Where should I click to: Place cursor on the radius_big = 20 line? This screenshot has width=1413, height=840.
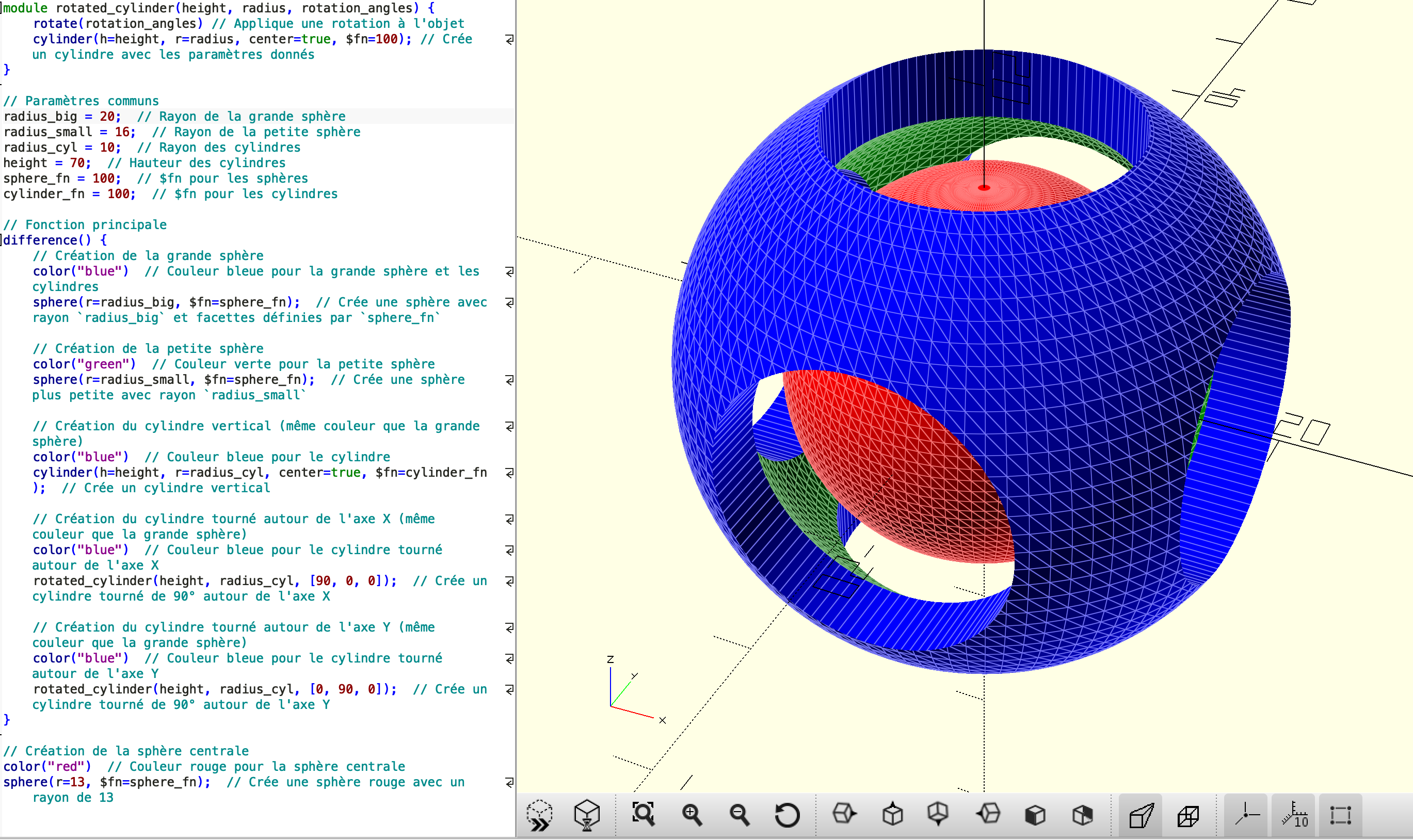(258, 116)
